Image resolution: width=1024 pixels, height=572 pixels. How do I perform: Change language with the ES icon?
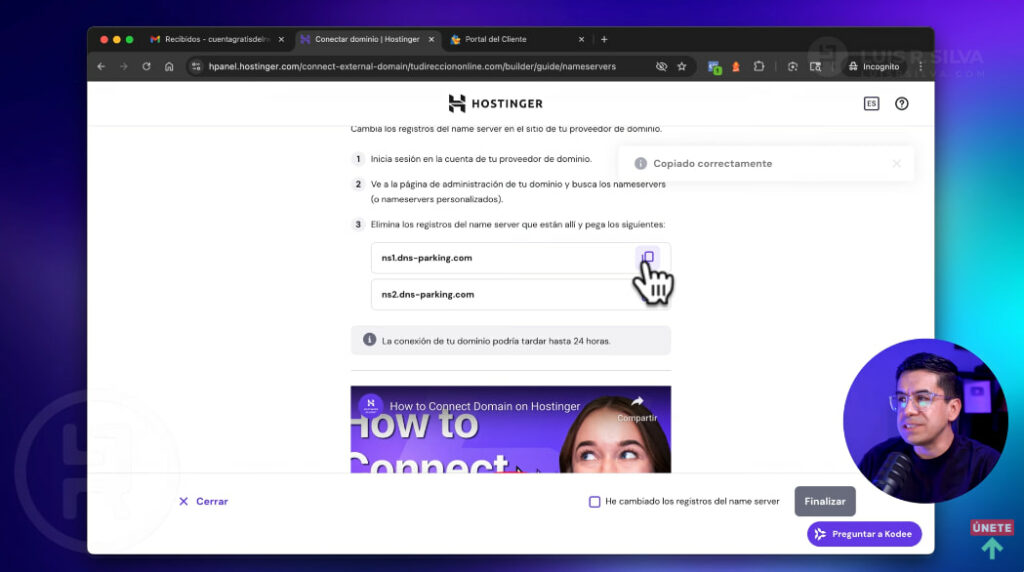[871, 104]
